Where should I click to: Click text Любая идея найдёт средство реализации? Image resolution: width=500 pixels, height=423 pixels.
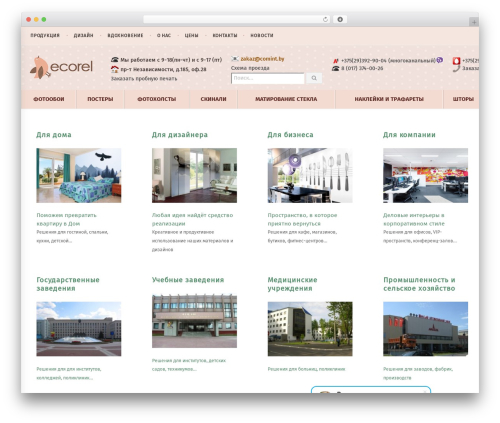click(x=192, y=219)
